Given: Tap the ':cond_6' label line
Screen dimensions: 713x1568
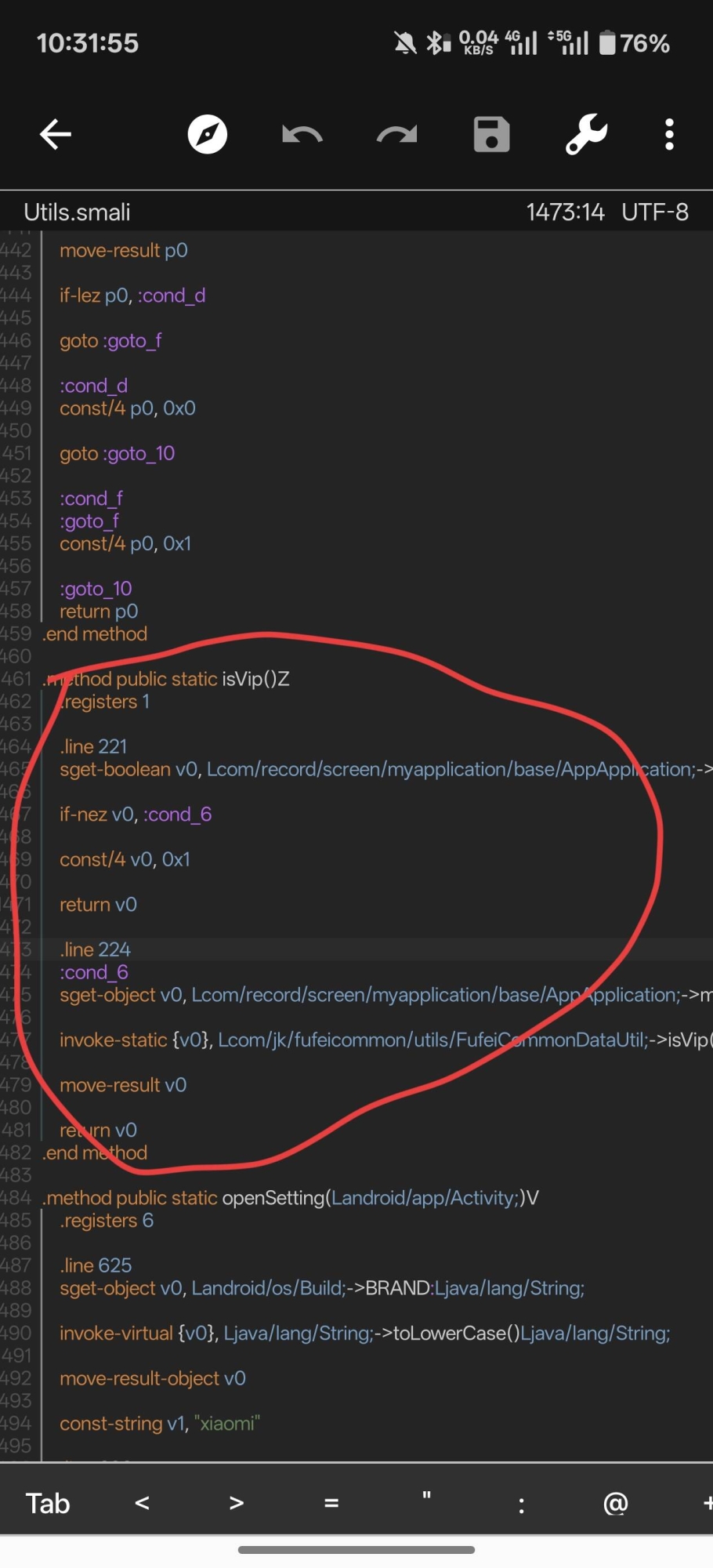Looking at the screenshot, I should pyautogui.click(x=94, y=973).
